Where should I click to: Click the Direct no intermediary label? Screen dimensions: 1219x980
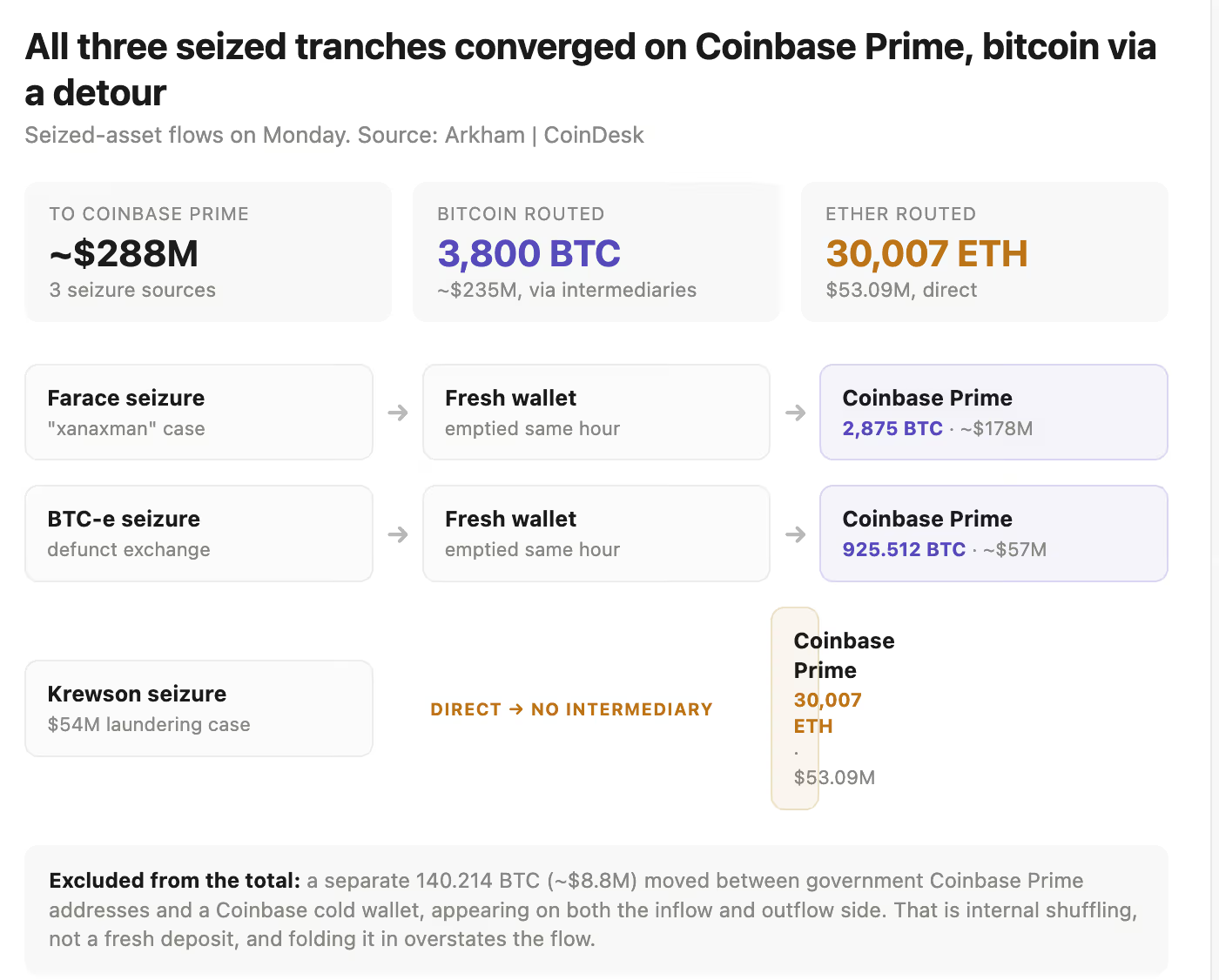point(571,709)
